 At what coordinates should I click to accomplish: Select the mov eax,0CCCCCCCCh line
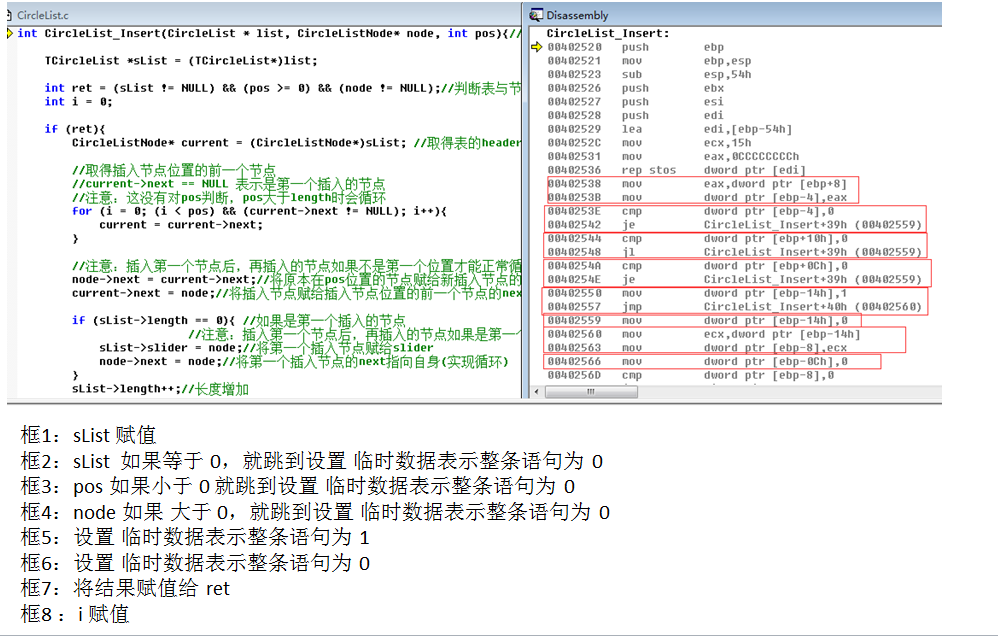[x=673, y=157]
